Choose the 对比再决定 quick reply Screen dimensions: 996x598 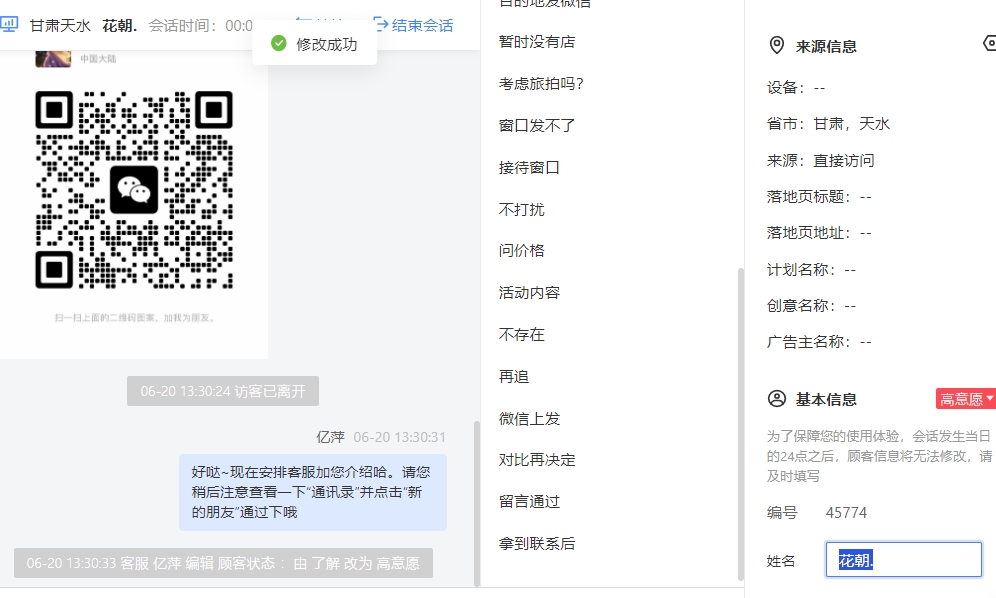click(x=537, y=460)
